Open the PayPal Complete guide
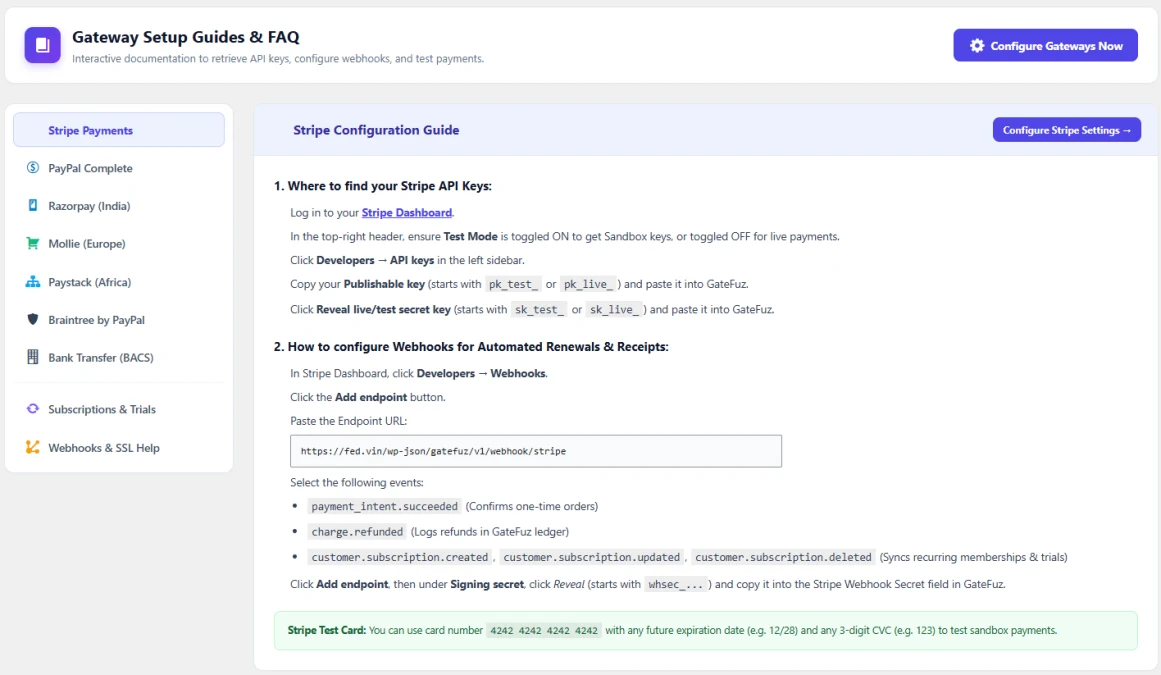 point(118,168)
